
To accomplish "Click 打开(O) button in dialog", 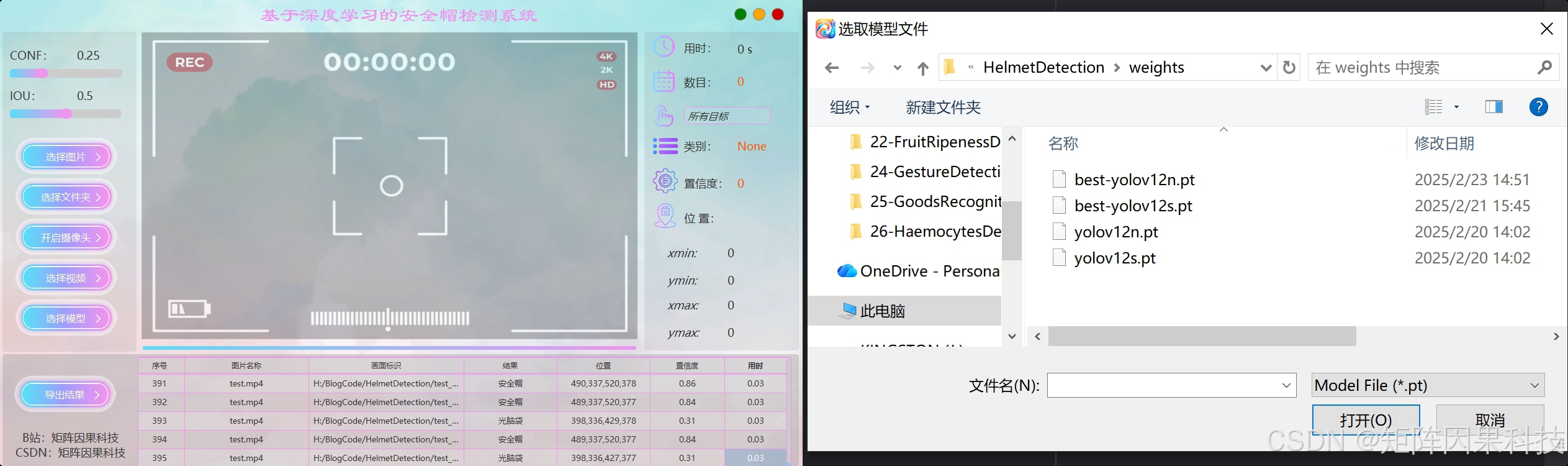I will (1366, 420).
